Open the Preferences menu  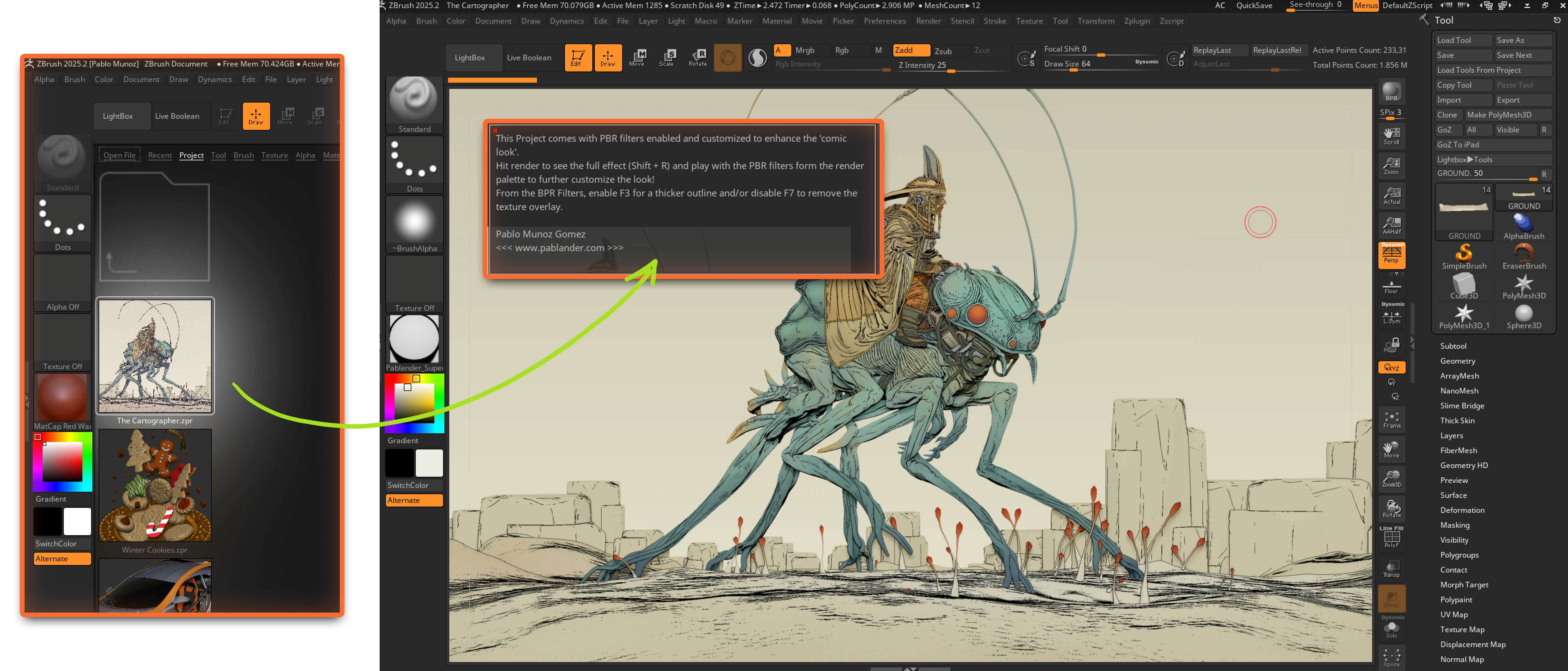(885, 21)
